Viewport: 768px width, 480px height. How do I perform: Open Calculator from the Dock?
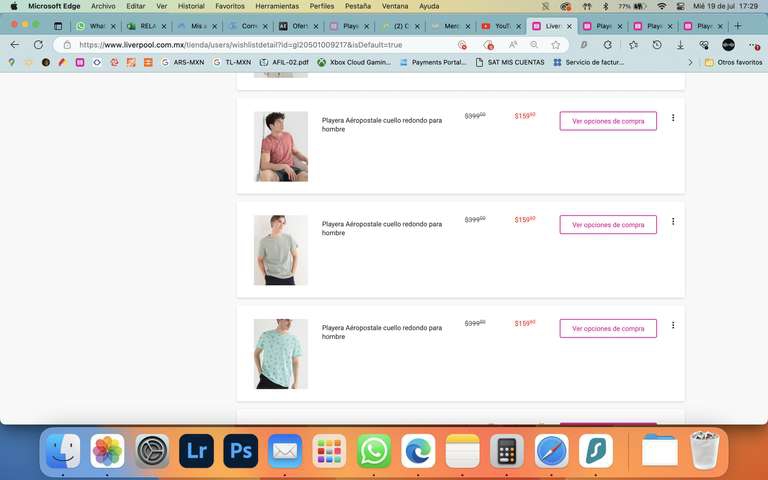pos(507,451)
